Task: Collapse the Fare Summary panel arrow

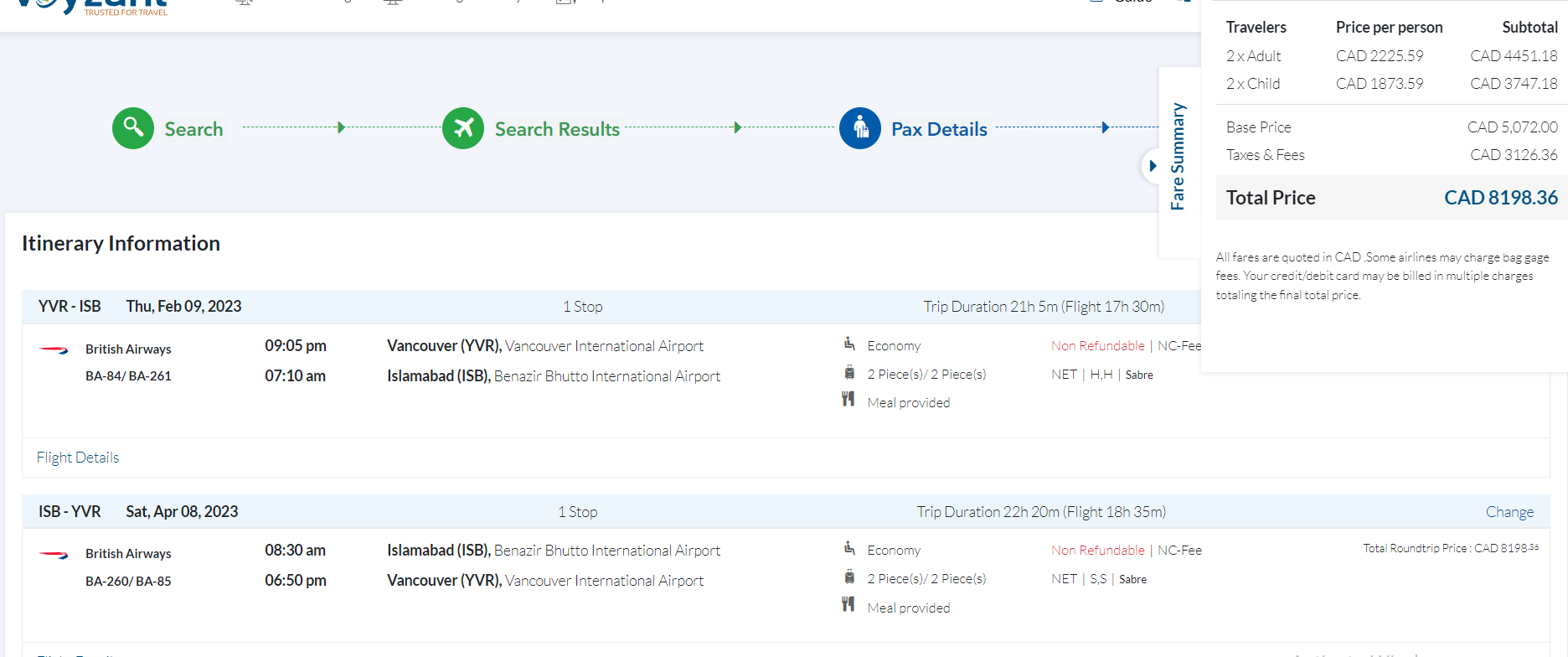Action: coord(1153,166)
